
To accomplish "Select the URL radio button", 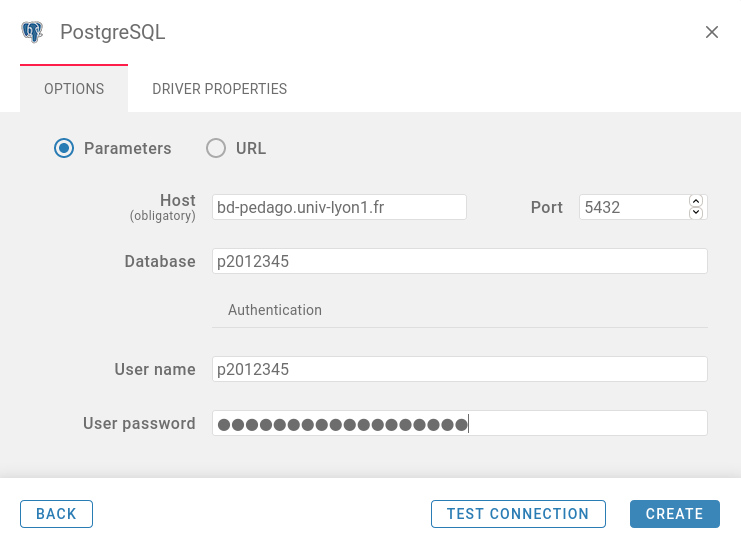I will pos(216,148).
